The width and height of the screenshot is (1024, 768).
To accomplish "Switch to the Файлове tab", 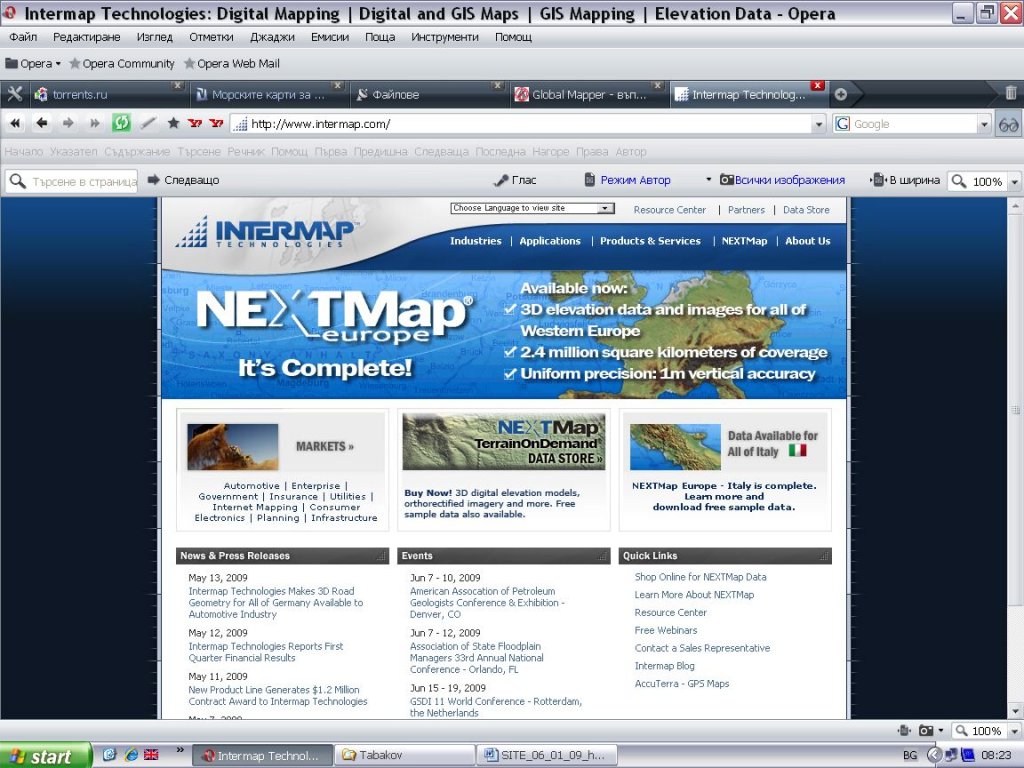I will pos(428,95).
